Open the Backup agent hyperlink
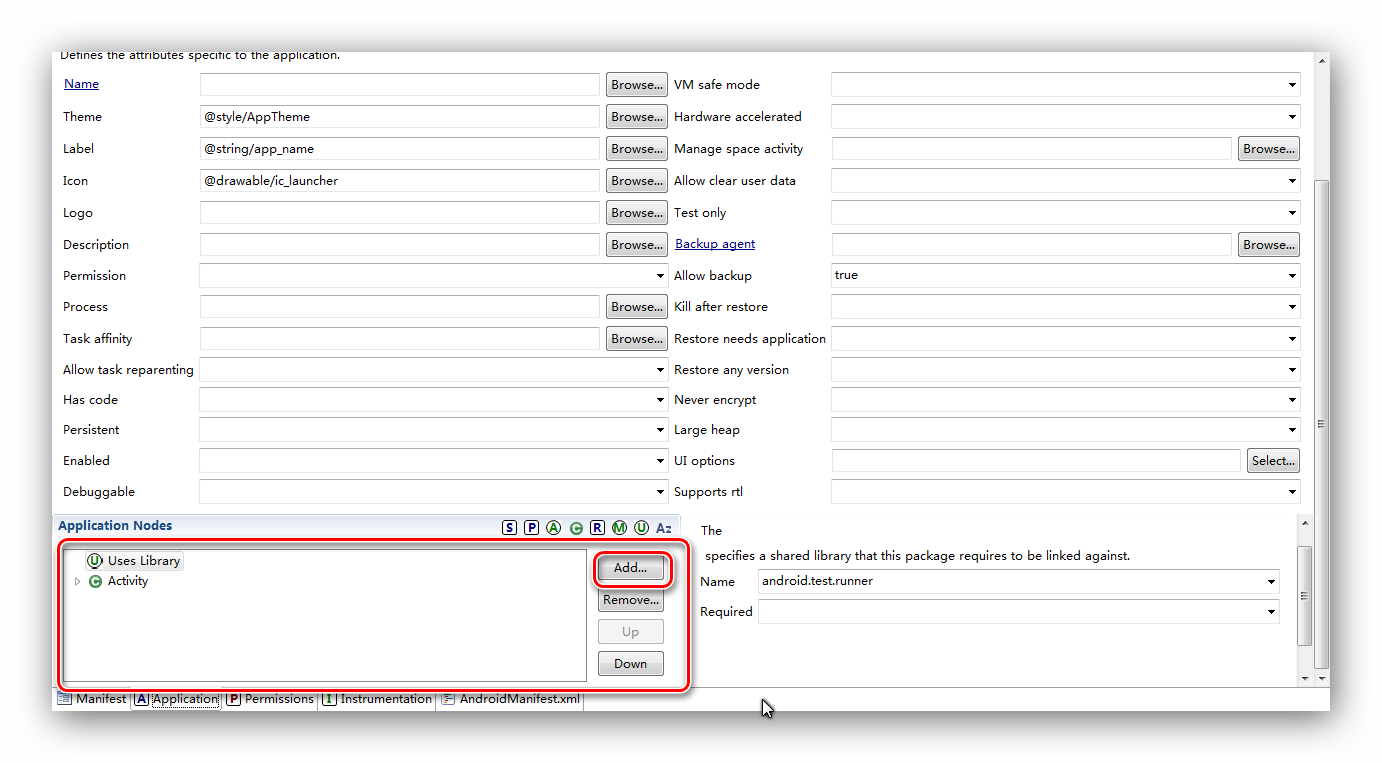 tap(715, 244)
